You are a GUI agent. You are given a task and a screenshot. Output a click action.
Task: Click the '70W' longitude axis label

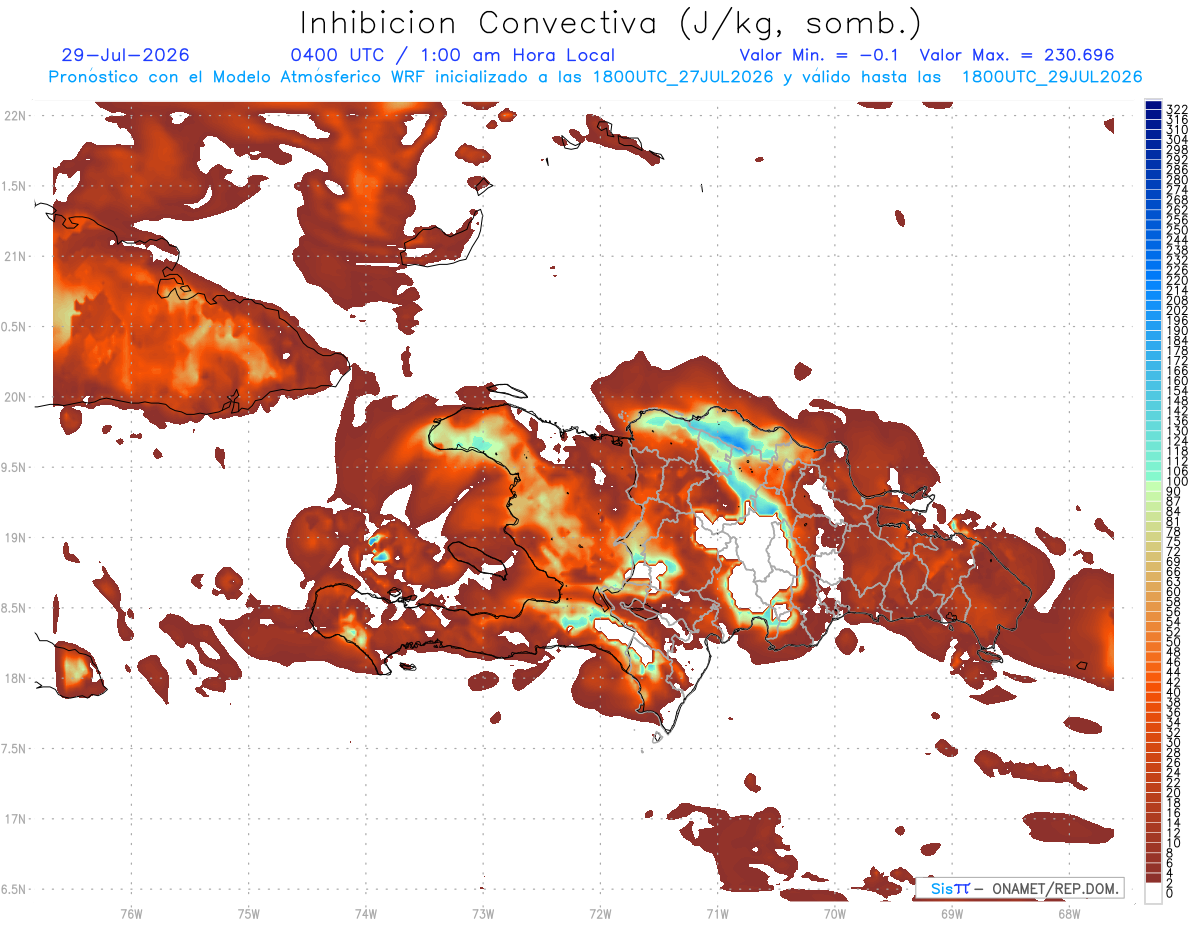click(x=835, y=913)
